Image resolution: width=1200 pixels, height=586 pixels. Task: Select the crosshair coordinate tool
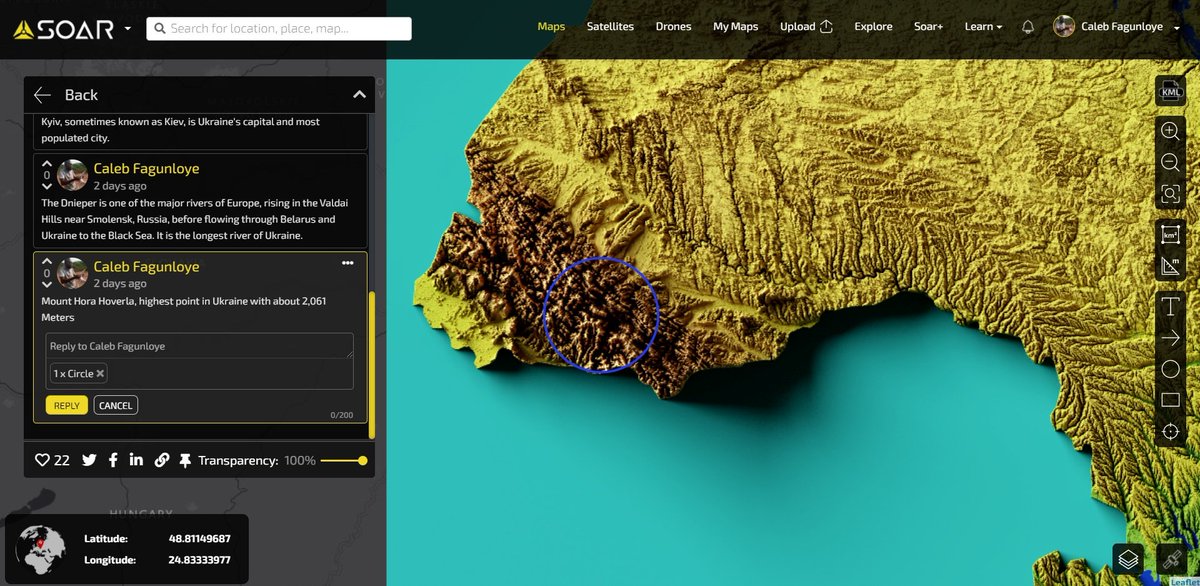1170,431
